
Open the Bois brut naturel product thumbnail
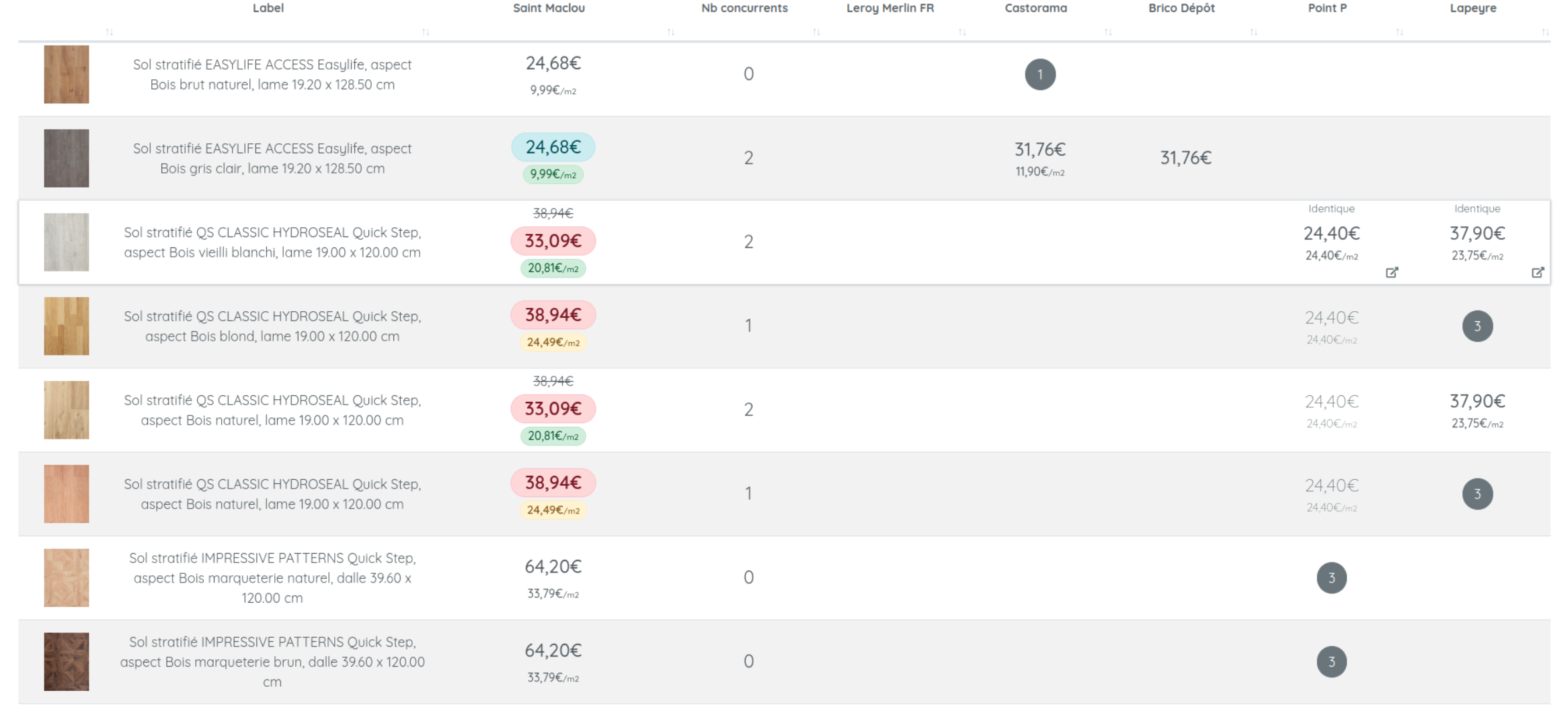pos(67,74)
